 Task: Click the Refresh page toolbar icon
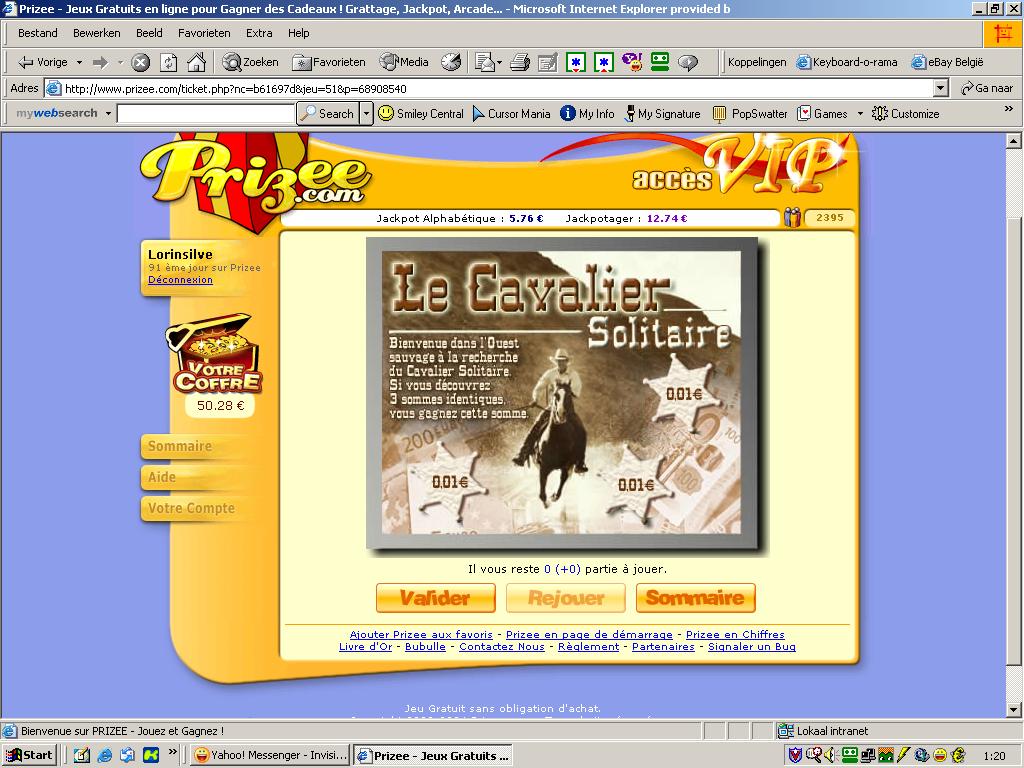coord(168,63)
